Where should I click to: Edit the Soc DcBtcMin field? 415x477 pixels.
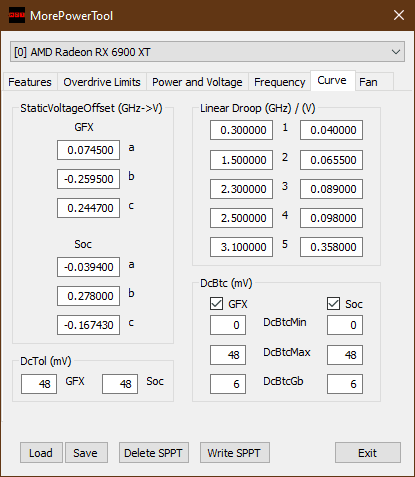click(345, 325)
